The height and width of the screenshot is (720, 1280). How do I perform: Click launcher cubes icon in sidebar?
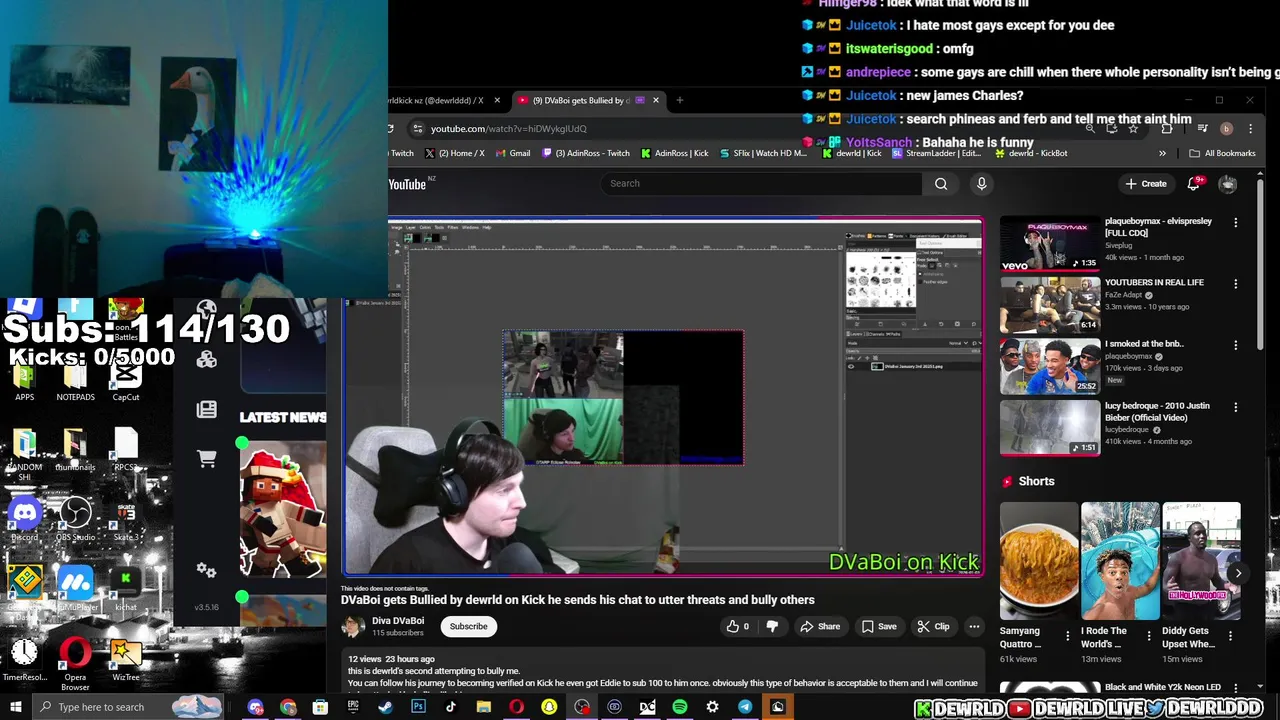tap(207, 360)
